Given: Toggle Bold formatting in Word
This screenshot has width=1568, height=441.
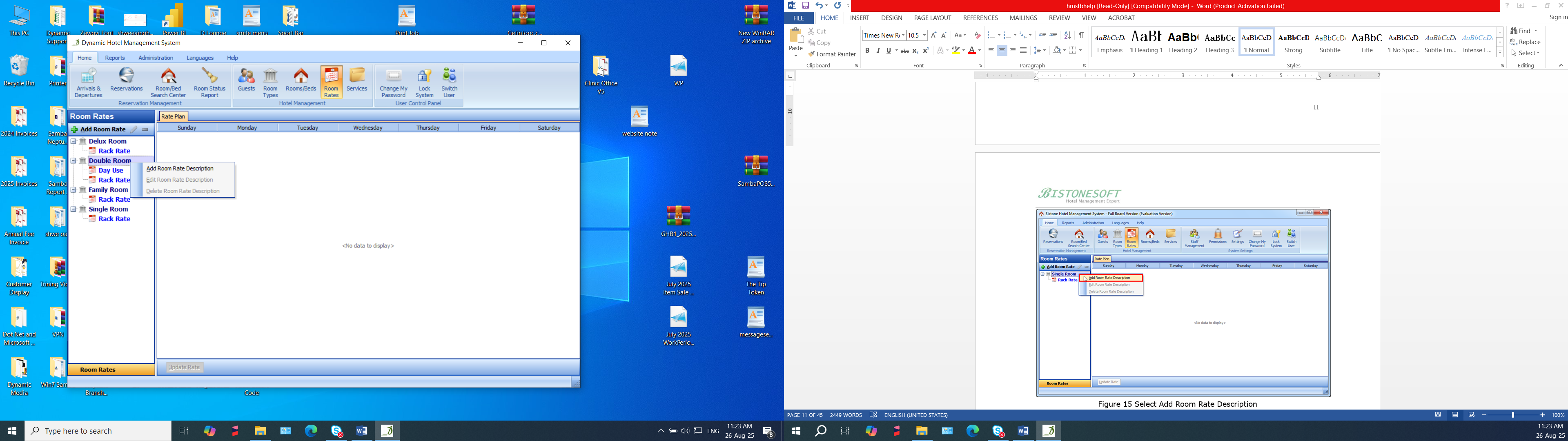Looking at the screenshot, I should 867,51.
